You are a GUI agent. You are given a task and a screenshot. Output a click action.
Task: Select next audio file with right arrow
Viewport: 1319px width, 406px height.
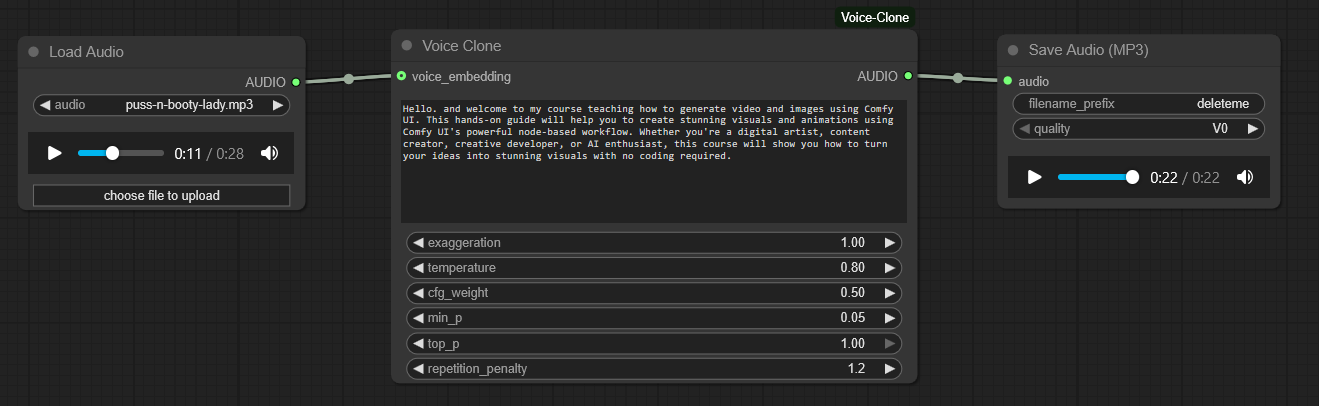278,104
